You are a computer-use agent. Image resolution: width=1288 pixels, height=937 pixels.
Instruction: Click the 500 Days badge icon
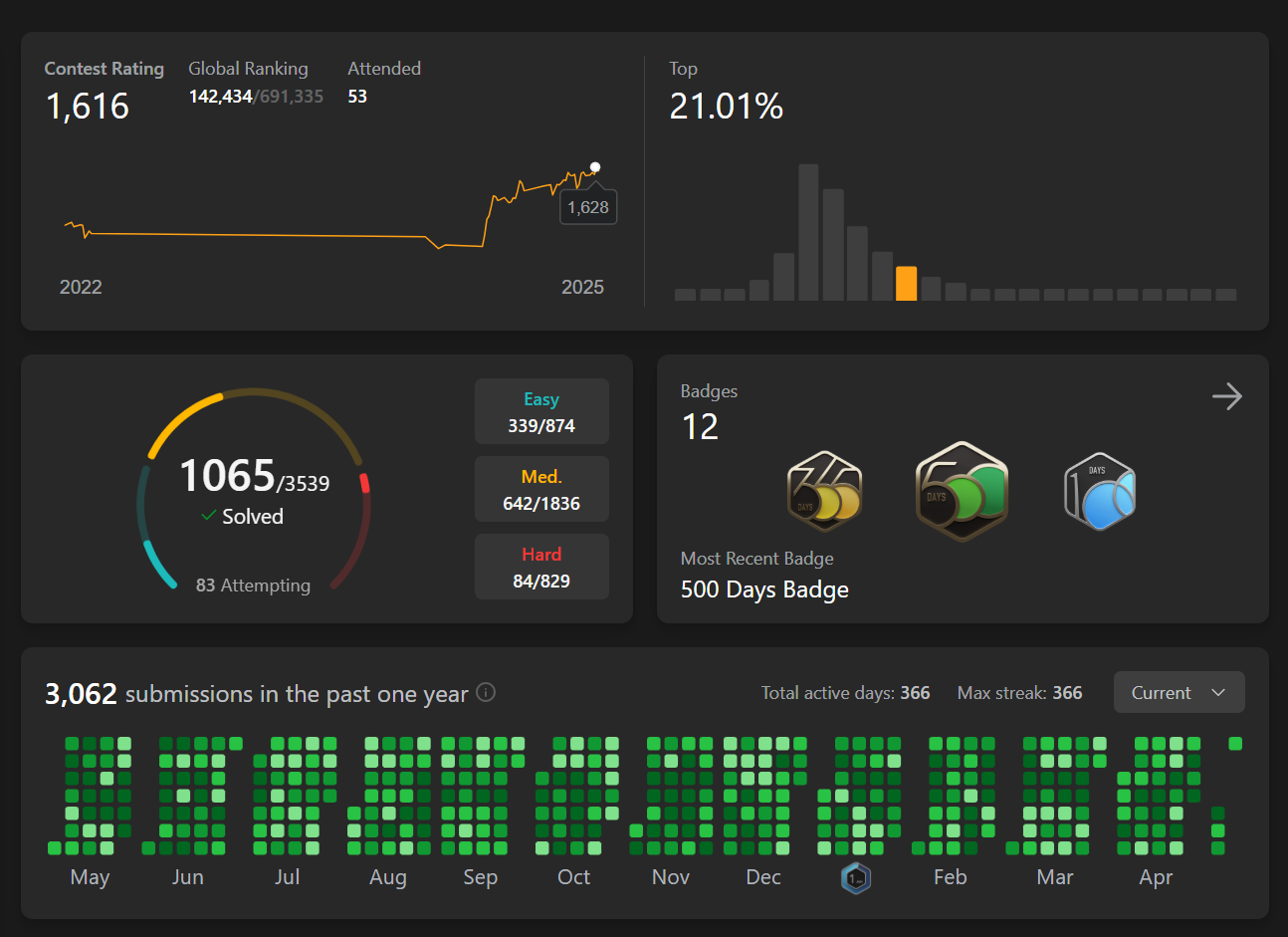pyautogui.click(x=962, y=491)
